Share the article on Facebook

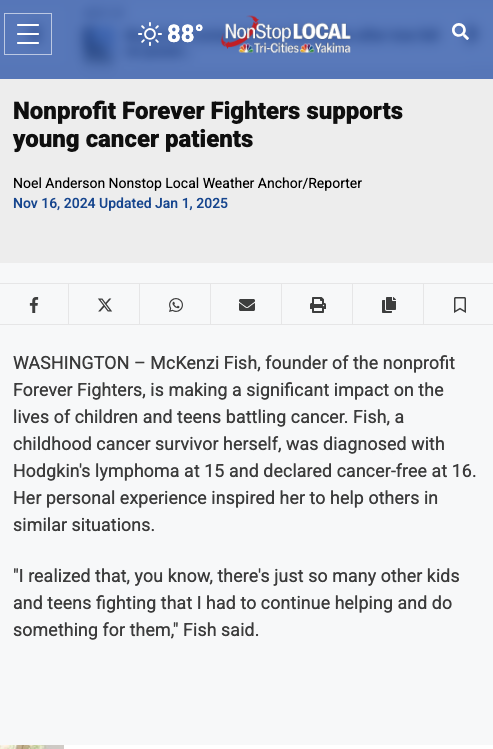click(x=34, y=305)
